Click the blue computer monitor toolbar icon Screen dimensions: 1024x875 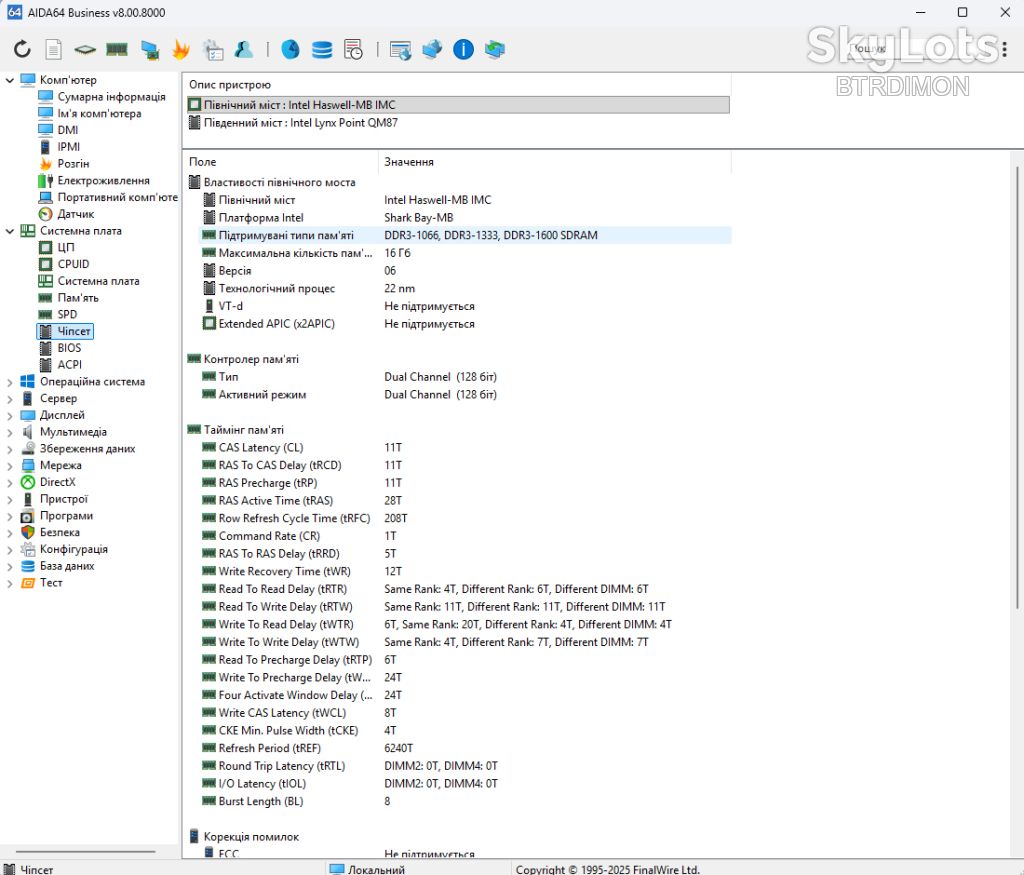click(150, 50)
